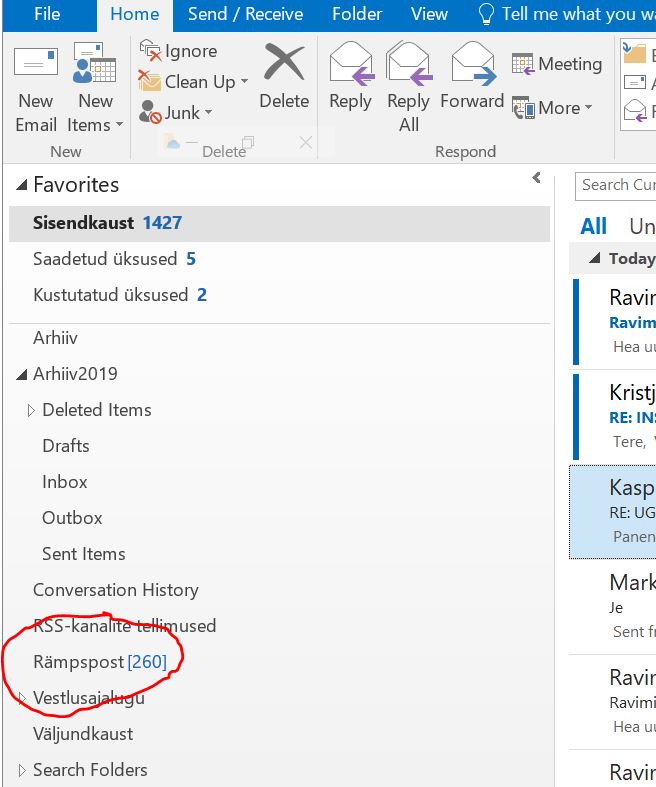Open the Mark message with subject Je
This screenshot has height=787, width=656.
click(613, 607)
